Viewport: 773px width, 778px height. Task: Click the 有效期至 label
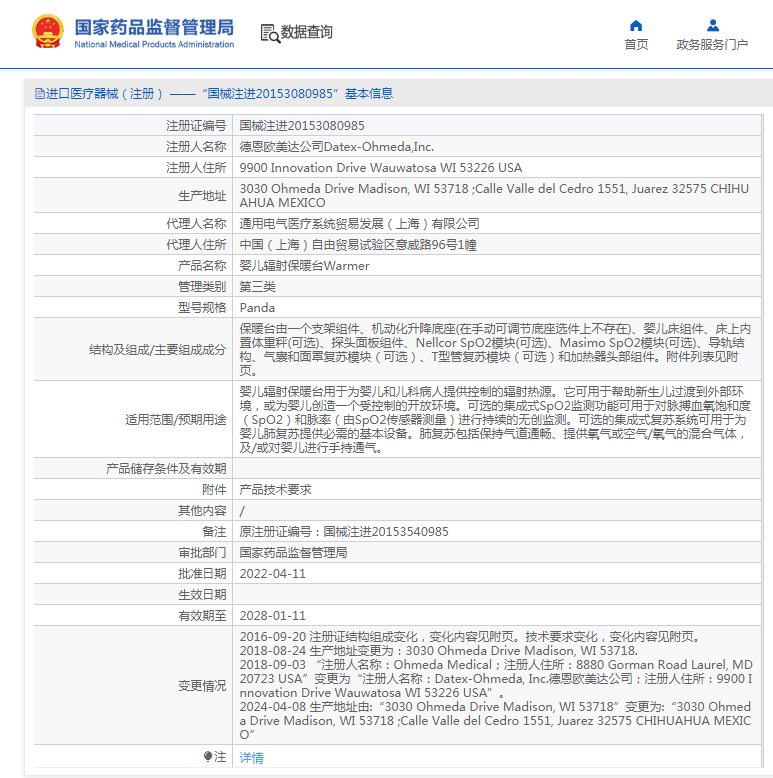coord(202,616)
